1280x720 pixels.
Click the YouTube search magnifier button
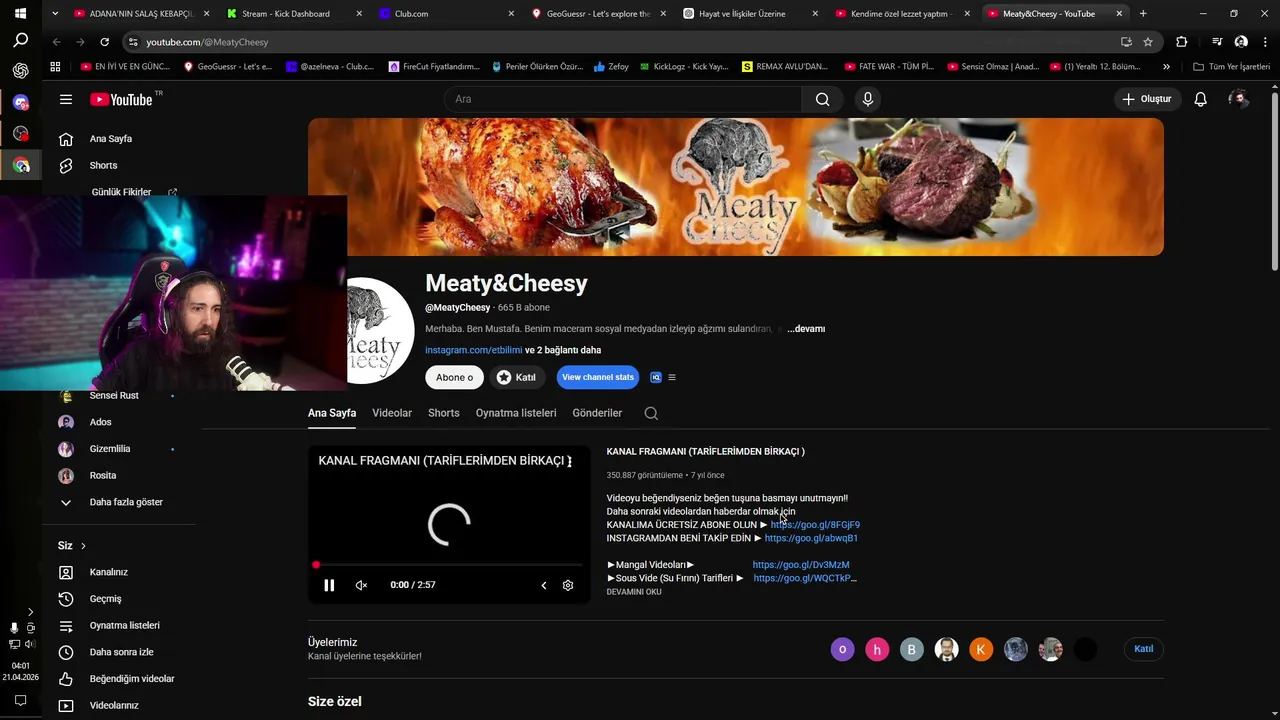click(822, 99)
